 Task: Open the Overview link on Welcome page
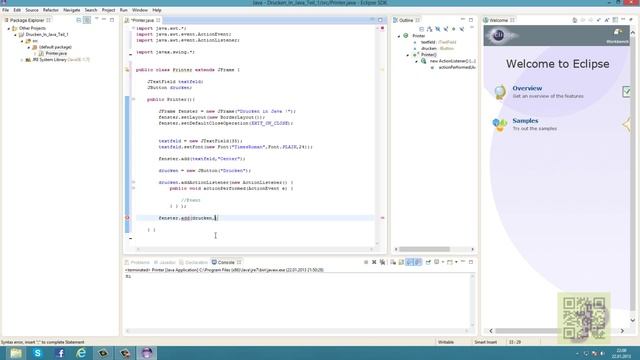[x=527, y=88]
